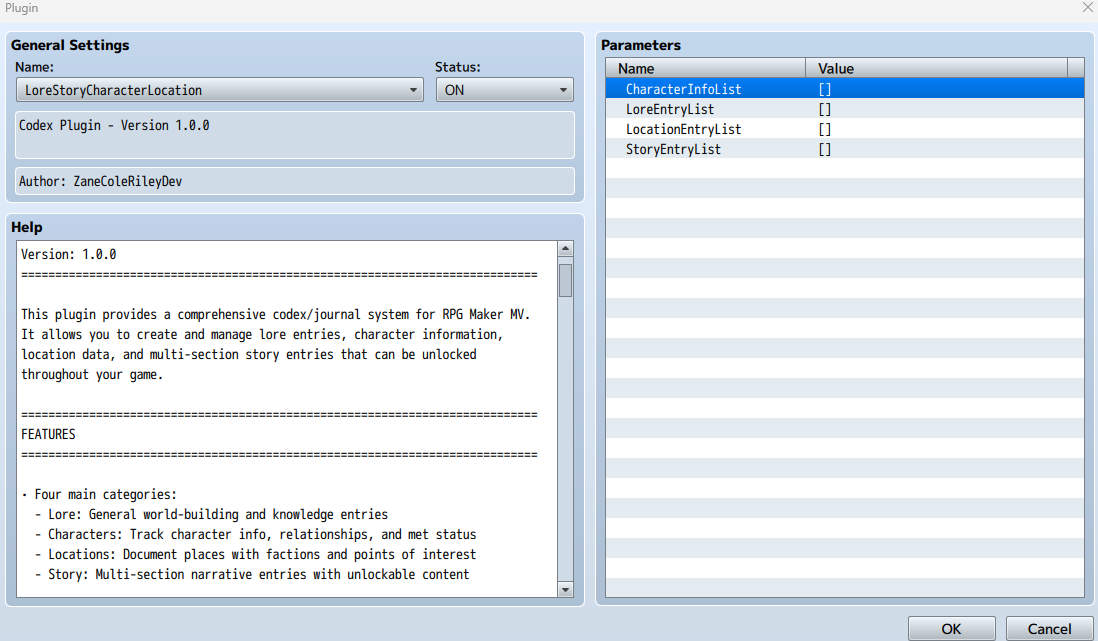
Task: Click the FEATURES heading in Help
Action: coord(48,434)
